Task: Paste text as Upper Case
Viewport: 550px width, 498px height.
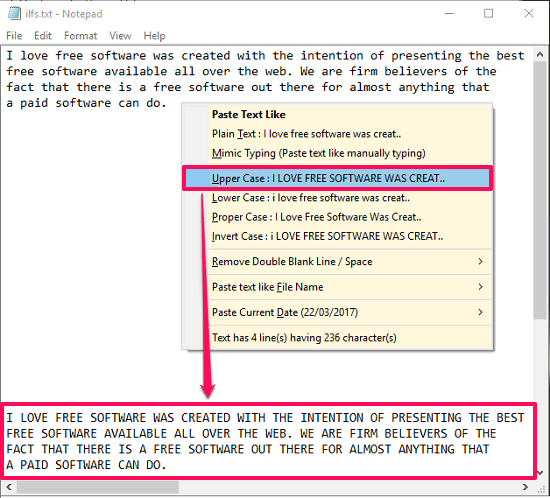Action: point(337,178)
